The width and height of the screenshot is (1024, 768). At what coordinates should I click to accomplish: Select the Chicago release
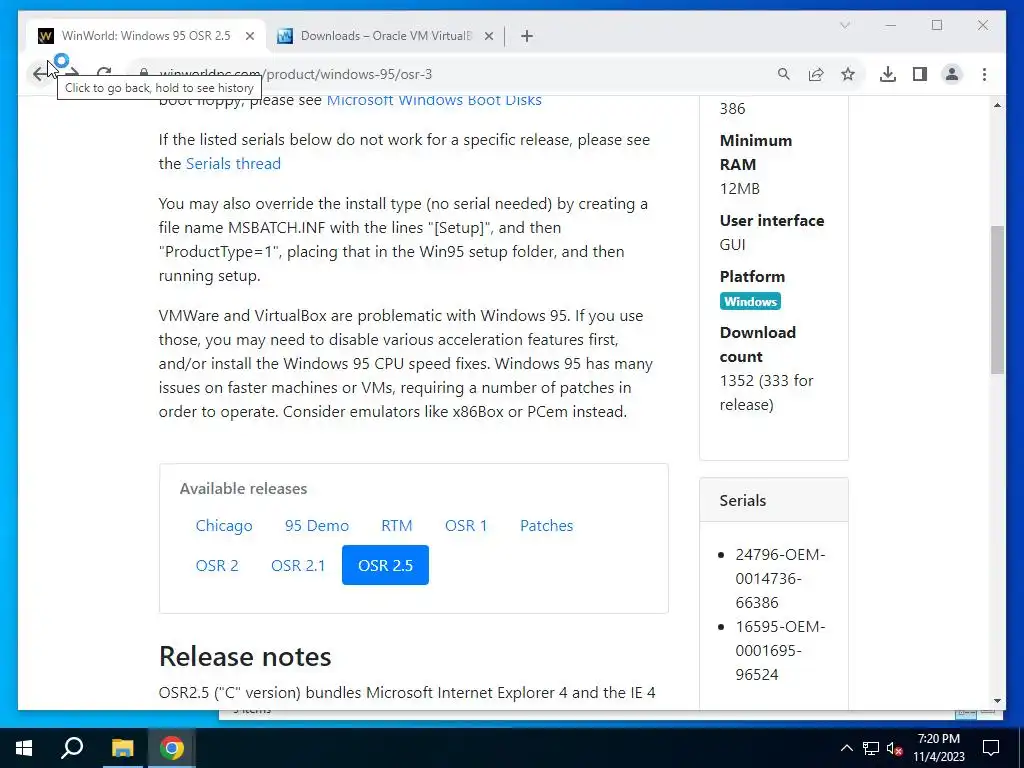224,526
